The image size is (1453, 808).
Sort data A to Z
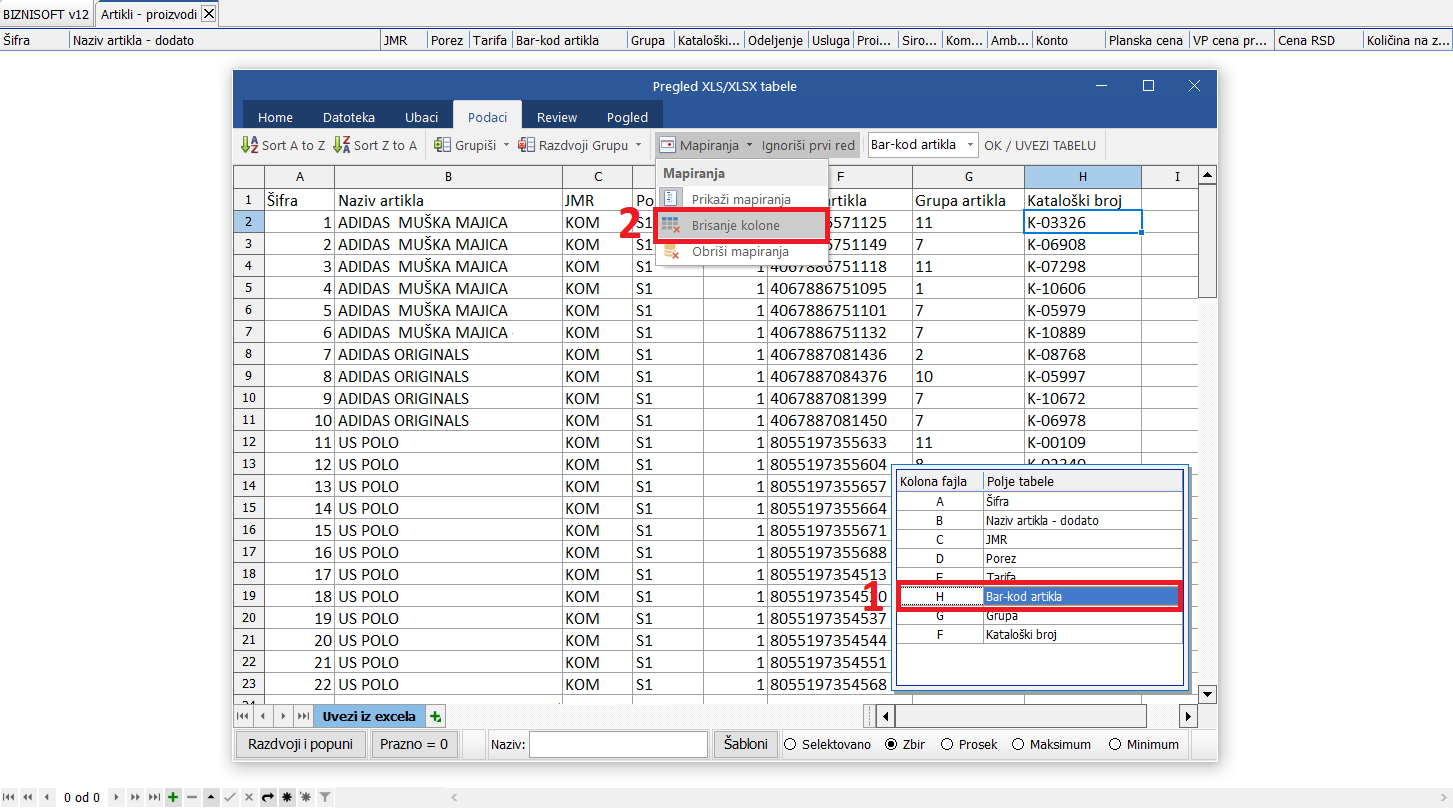pyautogui.click(x=283, y=145)
